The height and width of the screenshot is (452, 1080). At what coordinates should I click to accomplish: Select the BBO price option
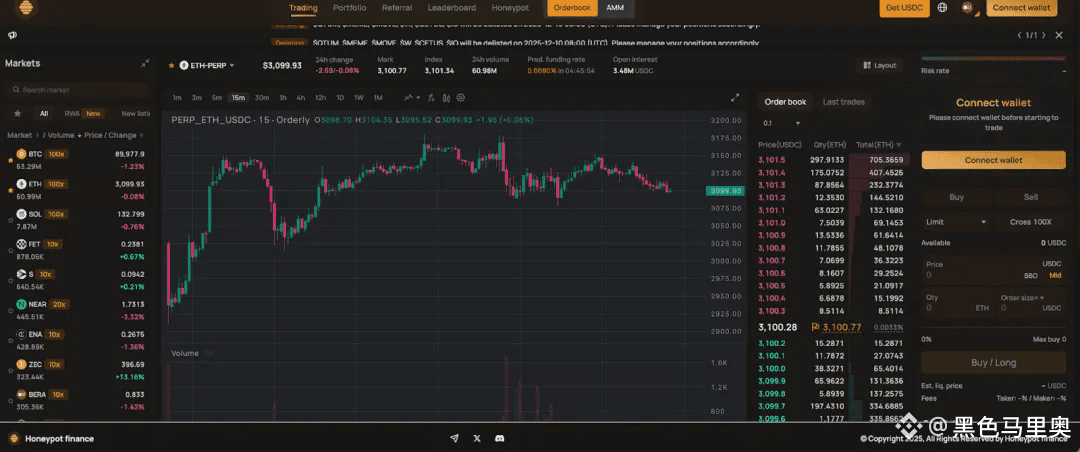(1030, 276)
